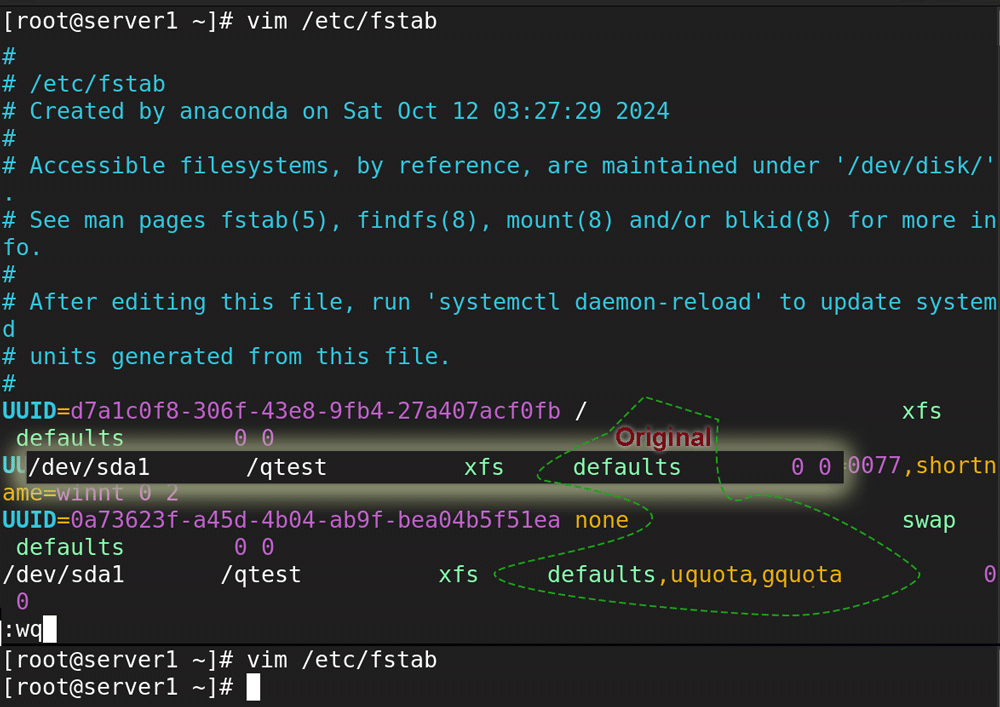Viewport: 1000px width, 707px height.
Task: Click '/dev/sda1' in the bottom fstab entry
Action: click(63, 574)
